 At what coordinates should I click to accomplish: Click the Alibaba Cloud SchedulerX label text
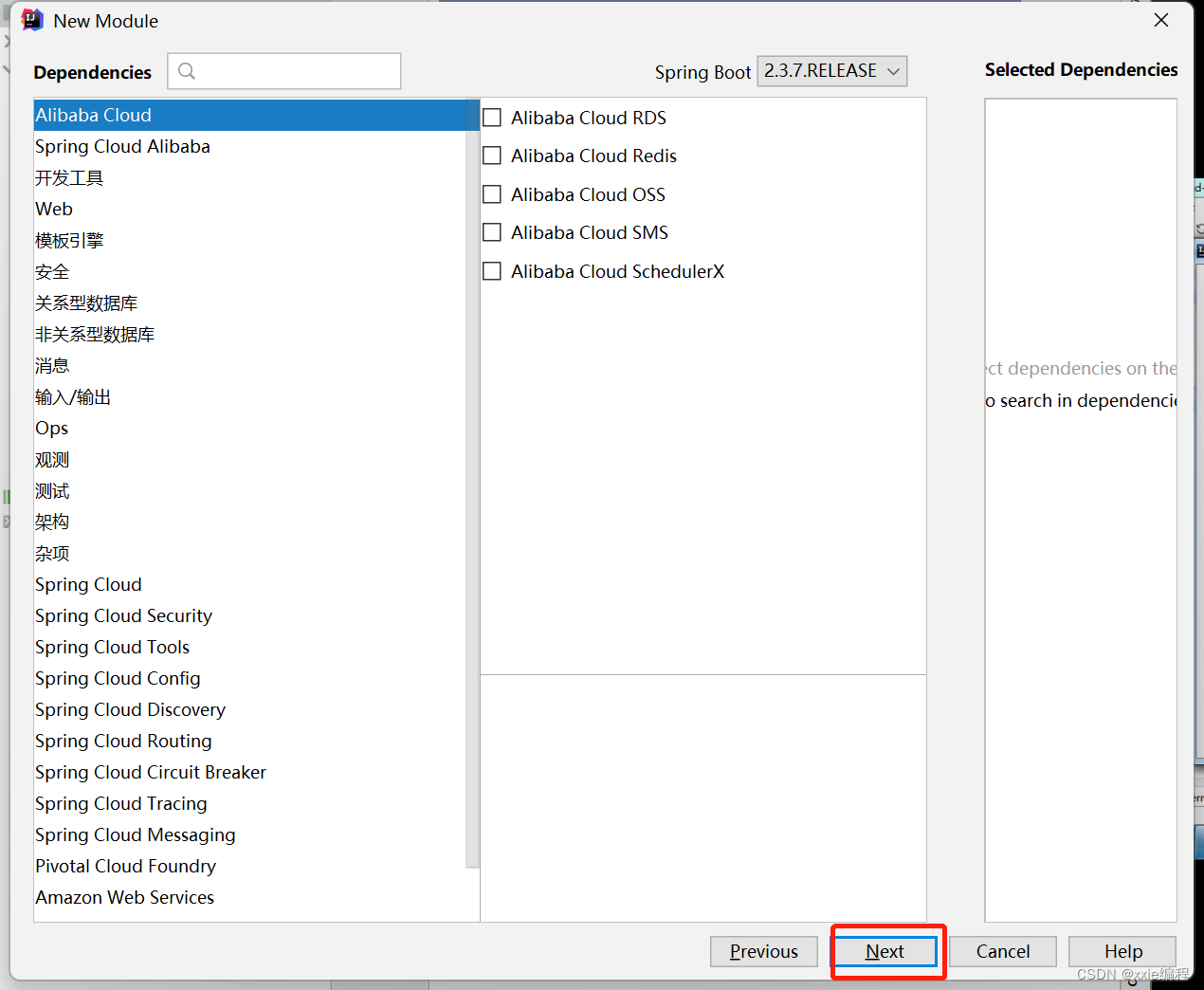[x=617, y=271]
